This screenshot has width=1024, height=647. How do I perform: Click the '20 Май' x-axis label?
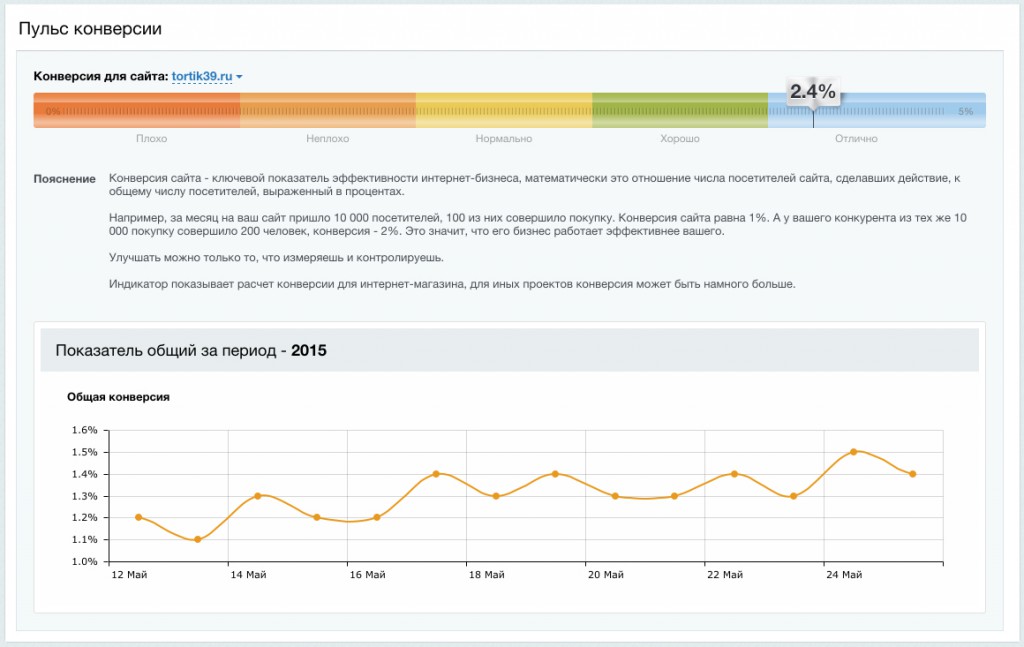[606, 575]
